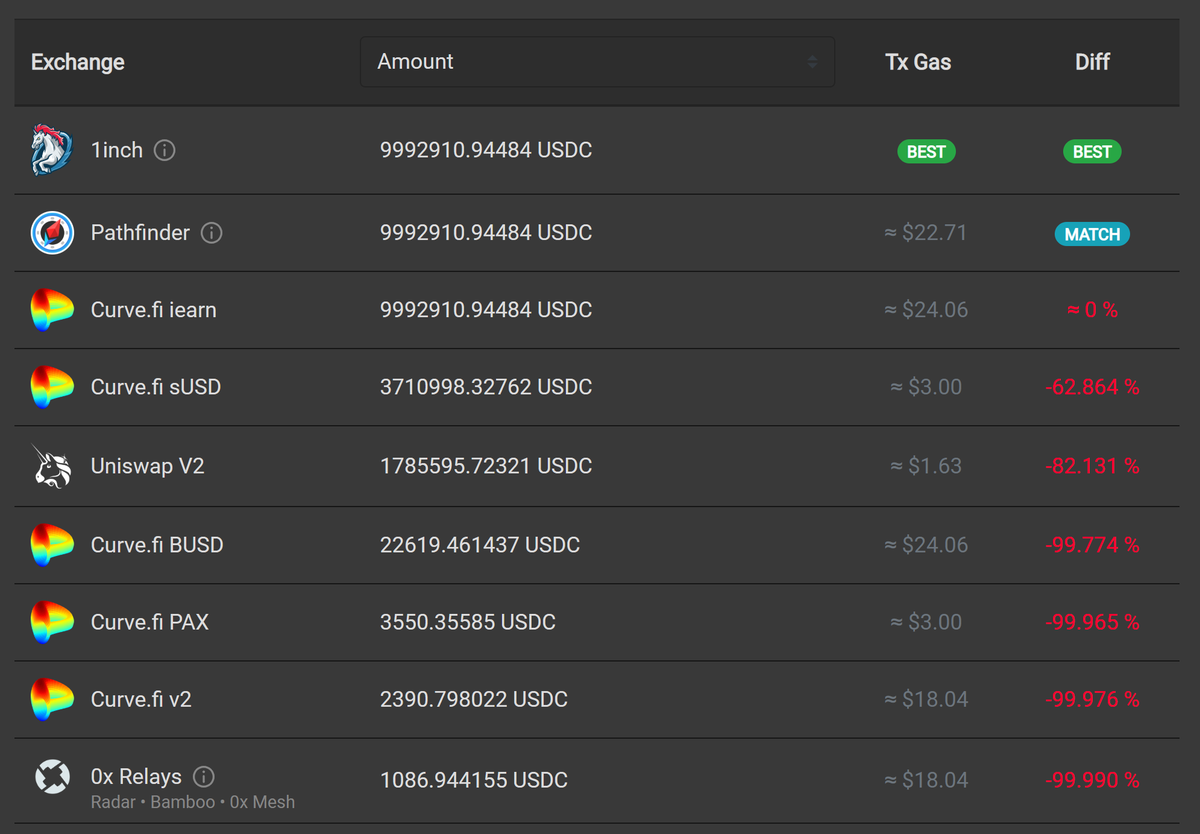Click Curve.fi PAX gas cost ≈ $3.00
1200x834 pixels.
(x=926, y=622)
